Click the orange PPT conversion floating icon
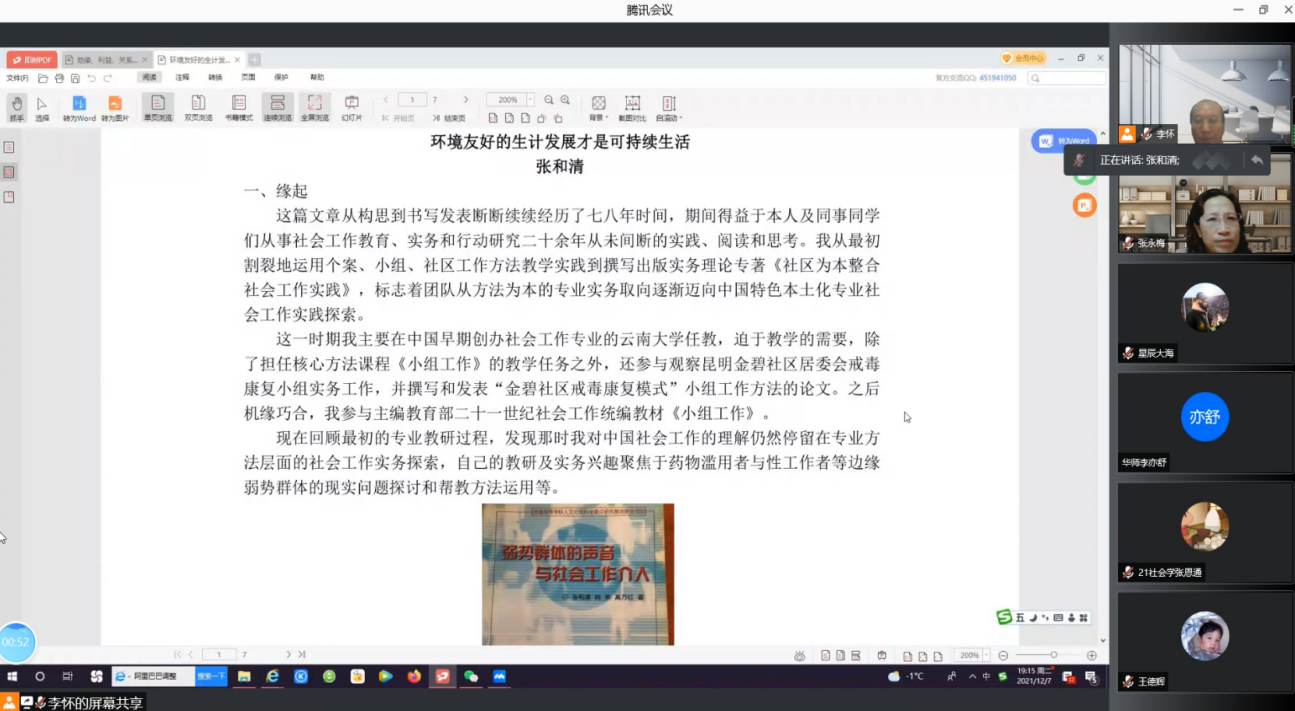Image resolution: width=1295 pixels, height=711 pixels. [x=1084, y=205]
